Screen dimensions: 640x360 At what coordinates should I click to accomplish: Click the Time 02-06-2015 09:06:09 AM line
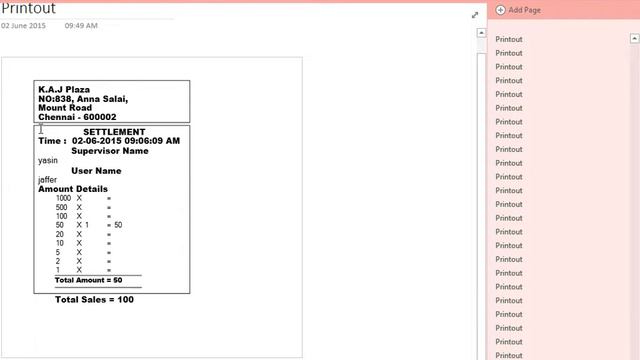109,141
